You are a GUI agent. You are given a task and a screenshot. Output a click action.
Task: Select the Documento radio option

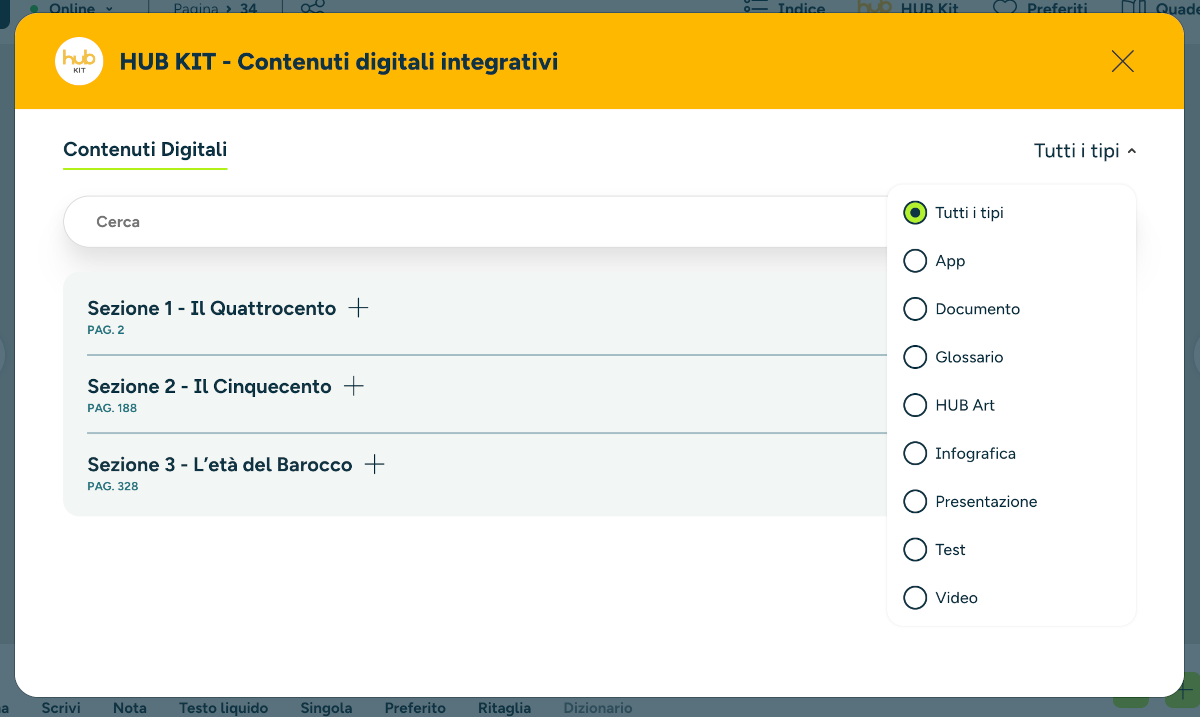[914, 309]
